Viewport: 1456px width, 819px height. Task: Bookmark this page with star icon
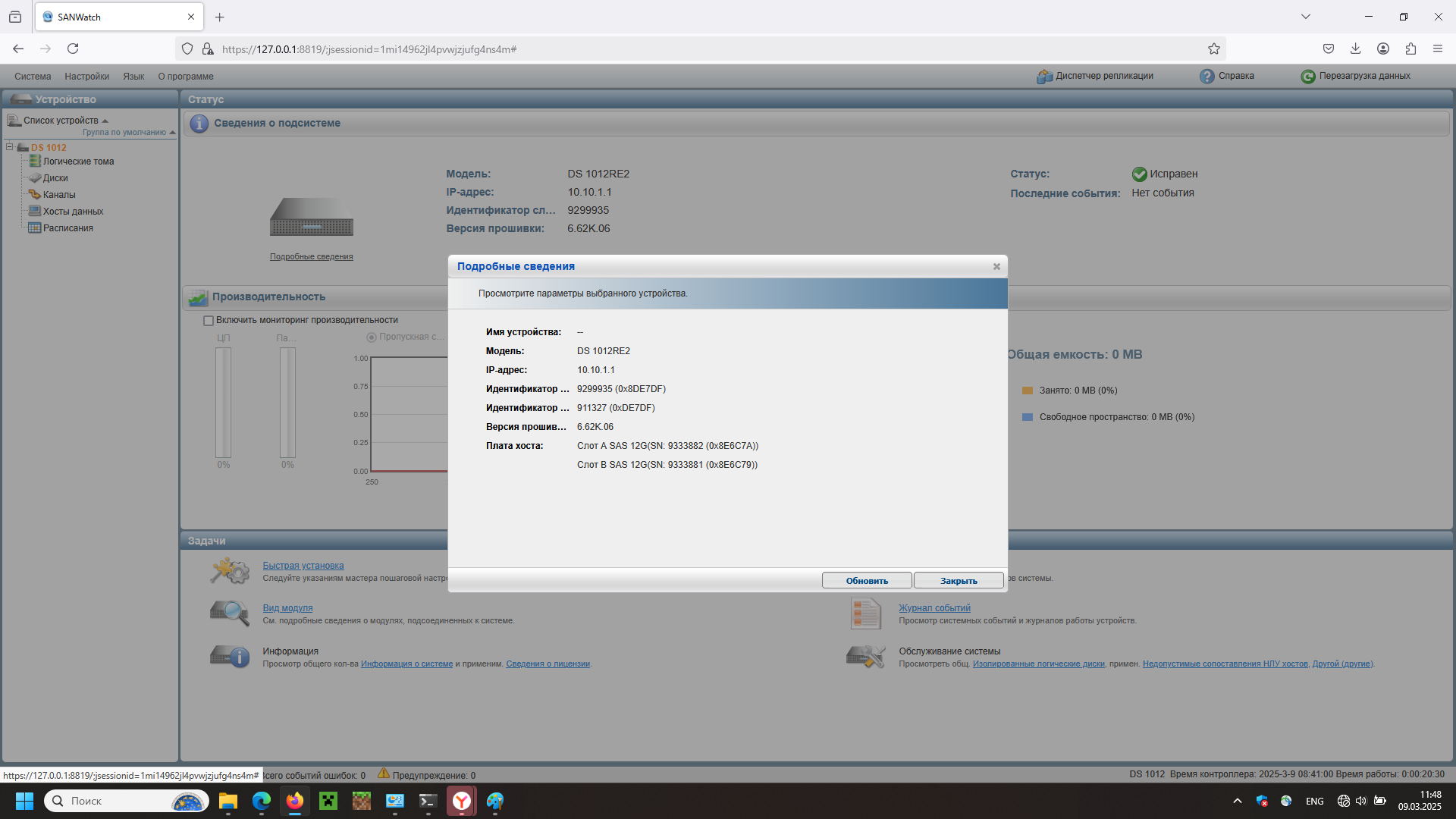(x=1213, y=49)
